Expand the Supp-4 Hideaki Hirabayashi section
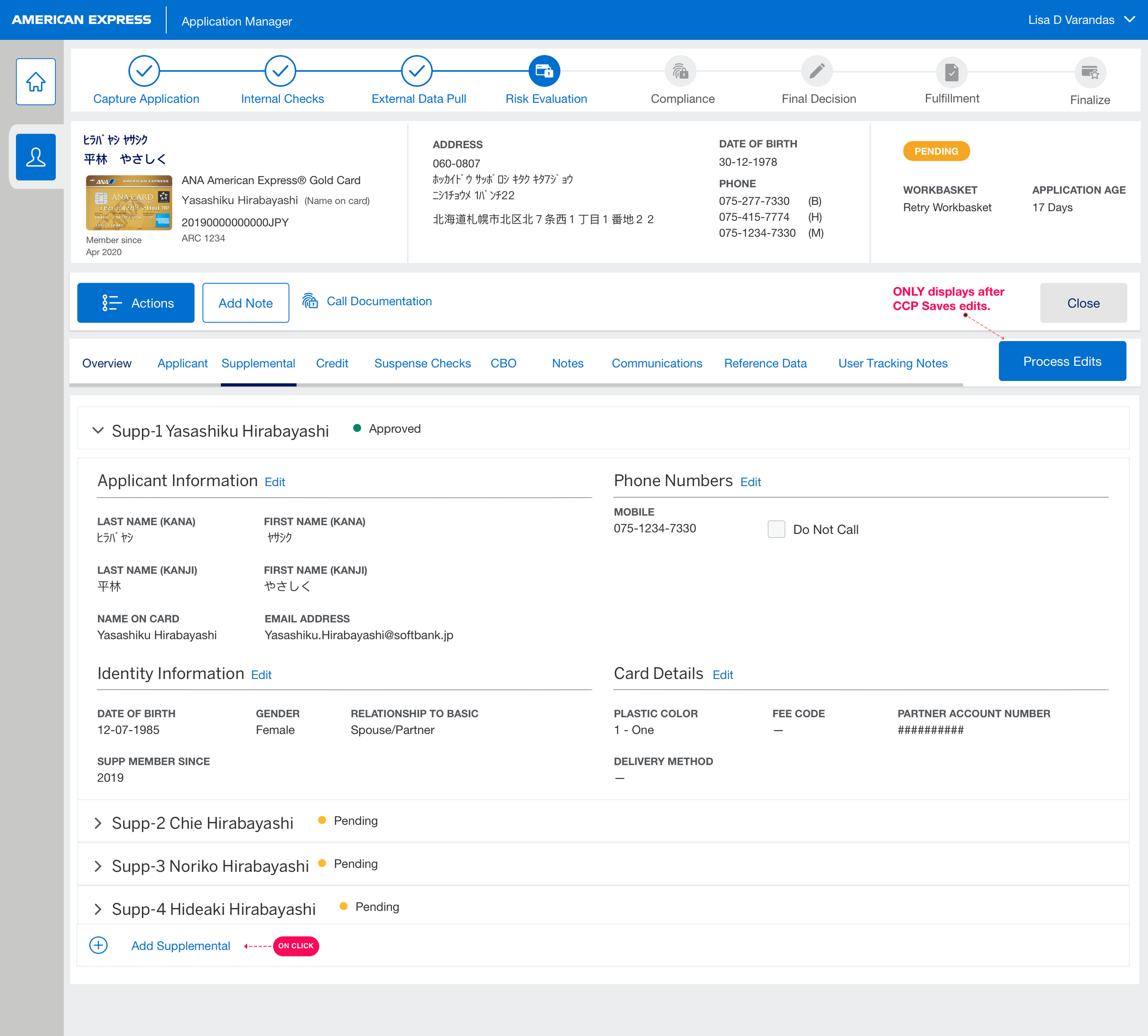The height and width of the screenshot is (1036, 1148). [x=98, y=909]
